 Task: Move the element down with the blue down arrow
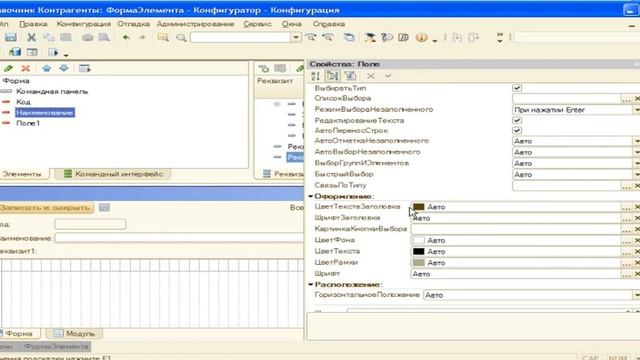[64, 68]
